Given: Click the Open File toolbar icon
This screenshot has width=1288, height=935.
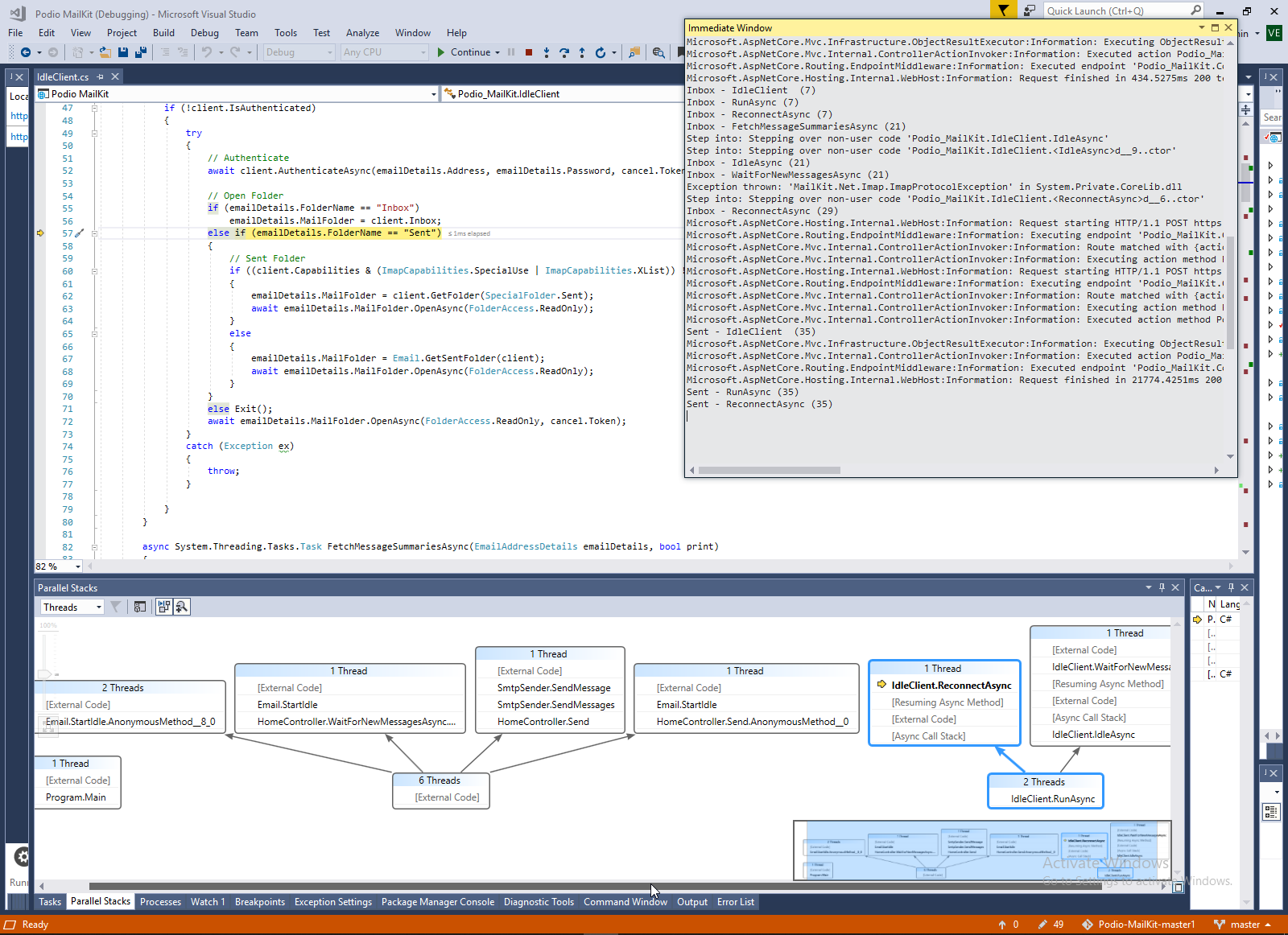Looking at the screenshot, I should tap(105, 52).
